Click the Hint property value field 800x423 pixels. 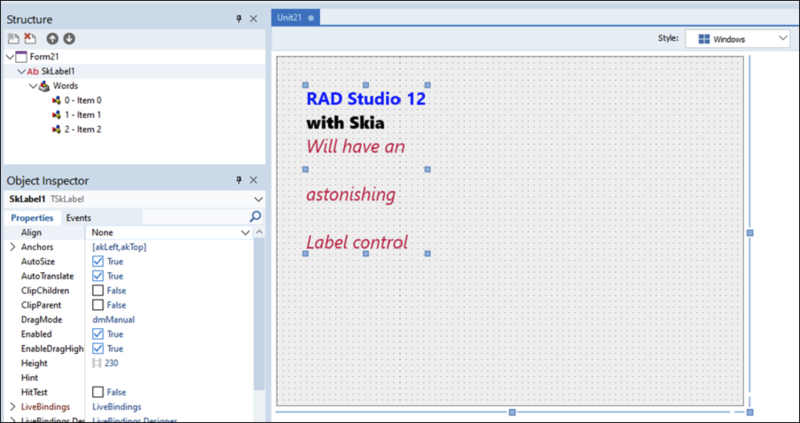point(169,378)
